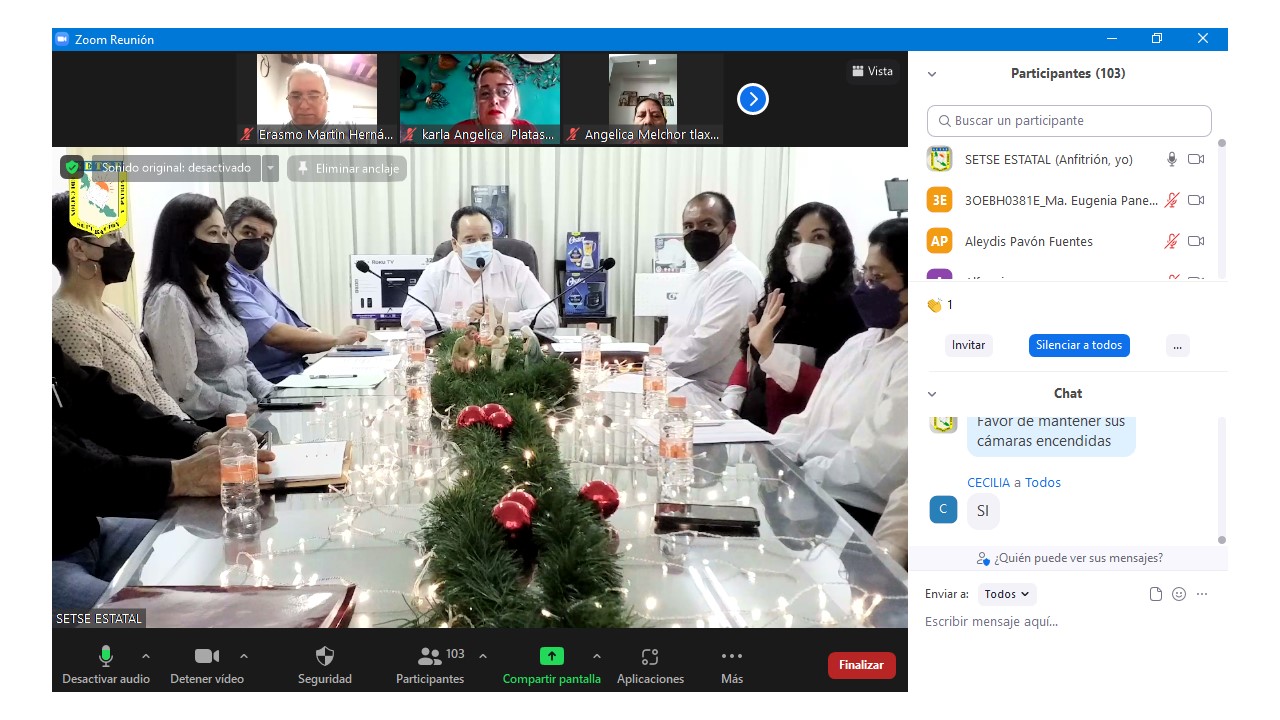Screen dimensions: 1280x720
Task: Open share options arrow beside Compartir pantalla
Action: click(597, 656)
